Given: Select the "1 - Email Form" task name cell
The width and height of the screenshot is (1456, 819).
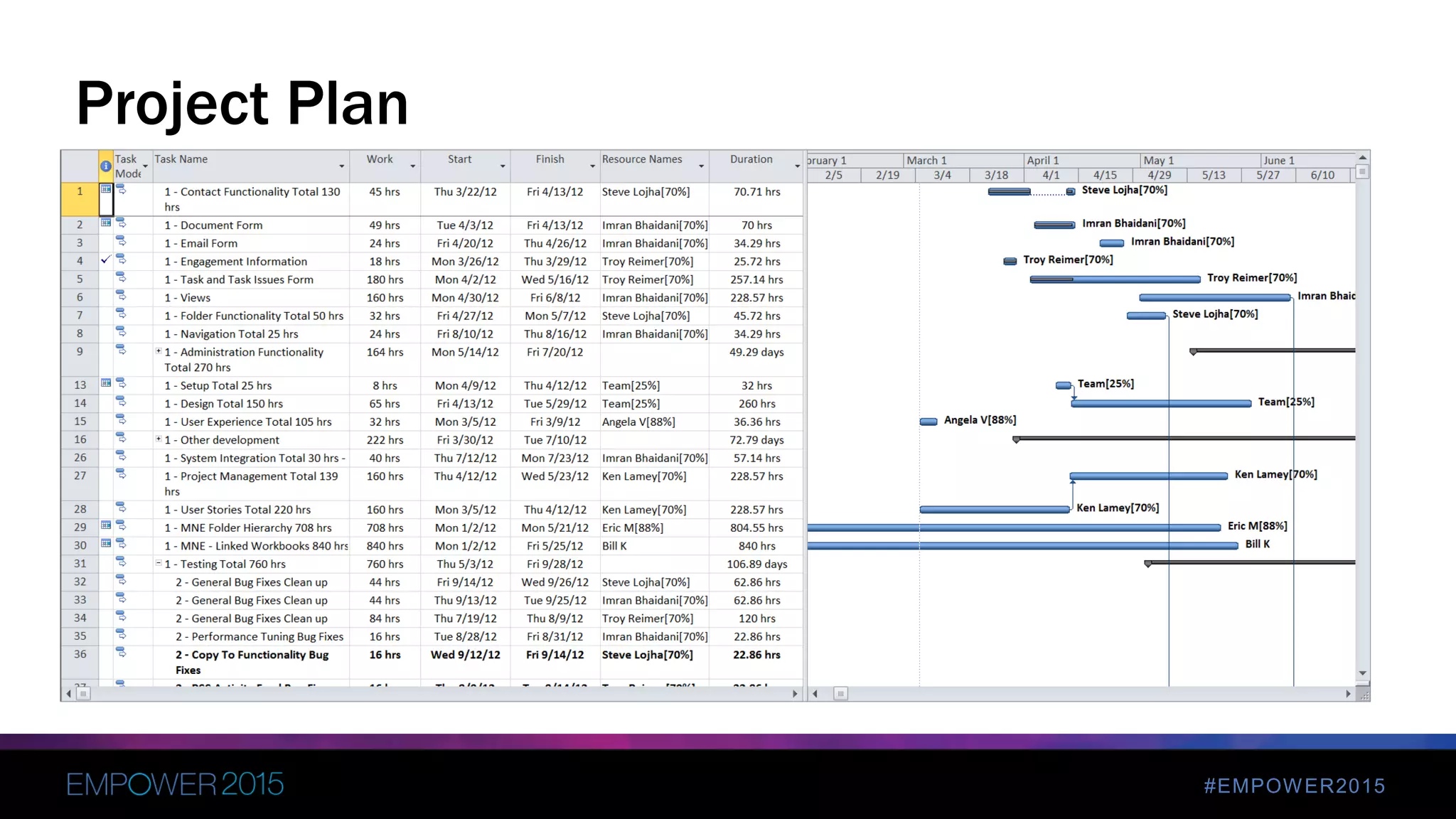Looking at the screenshot, I should point(251,243).
